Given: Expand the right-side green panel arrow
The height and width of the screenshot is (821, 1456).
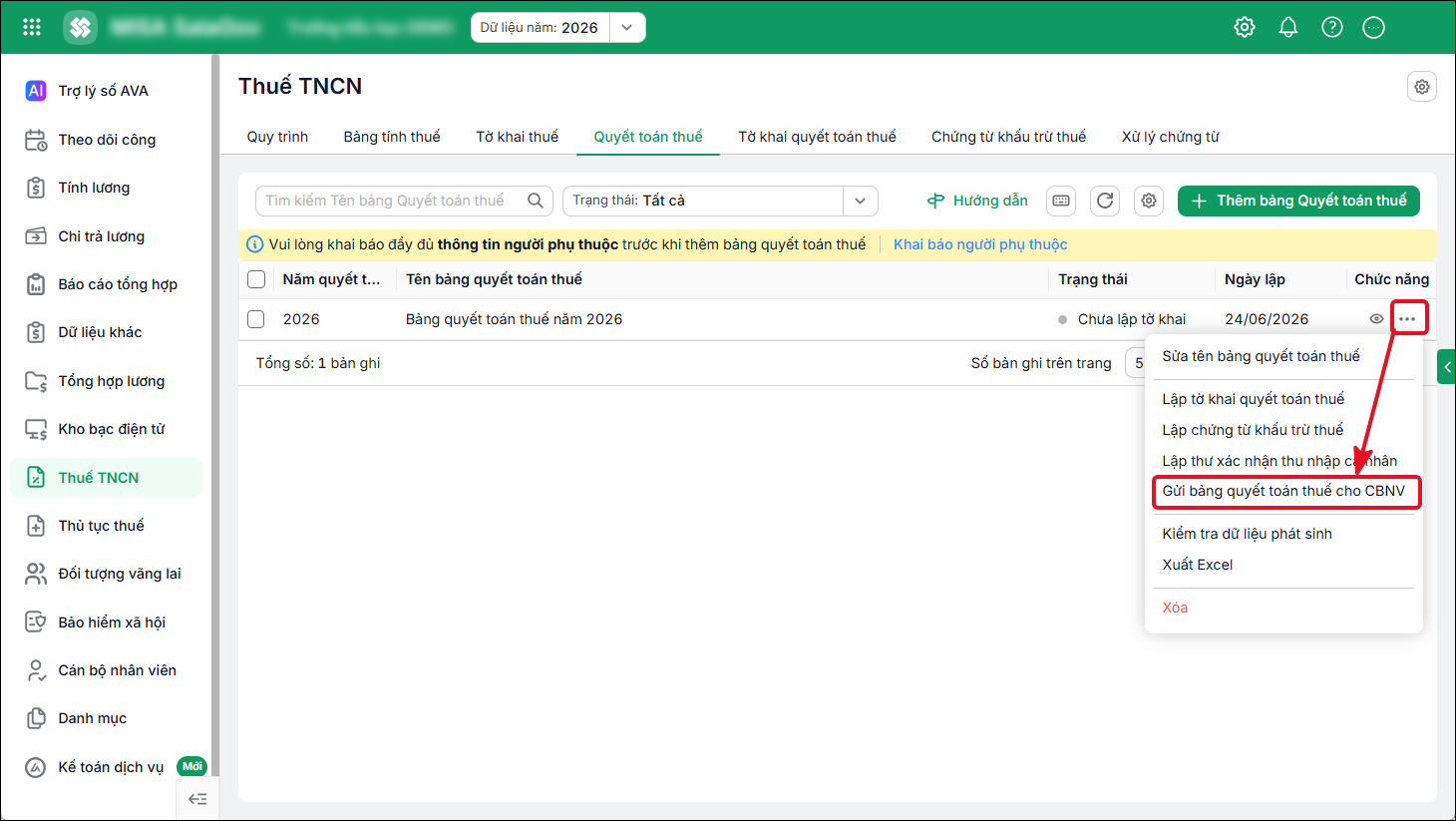Looking at the screenshot, I should point(1447,367).
